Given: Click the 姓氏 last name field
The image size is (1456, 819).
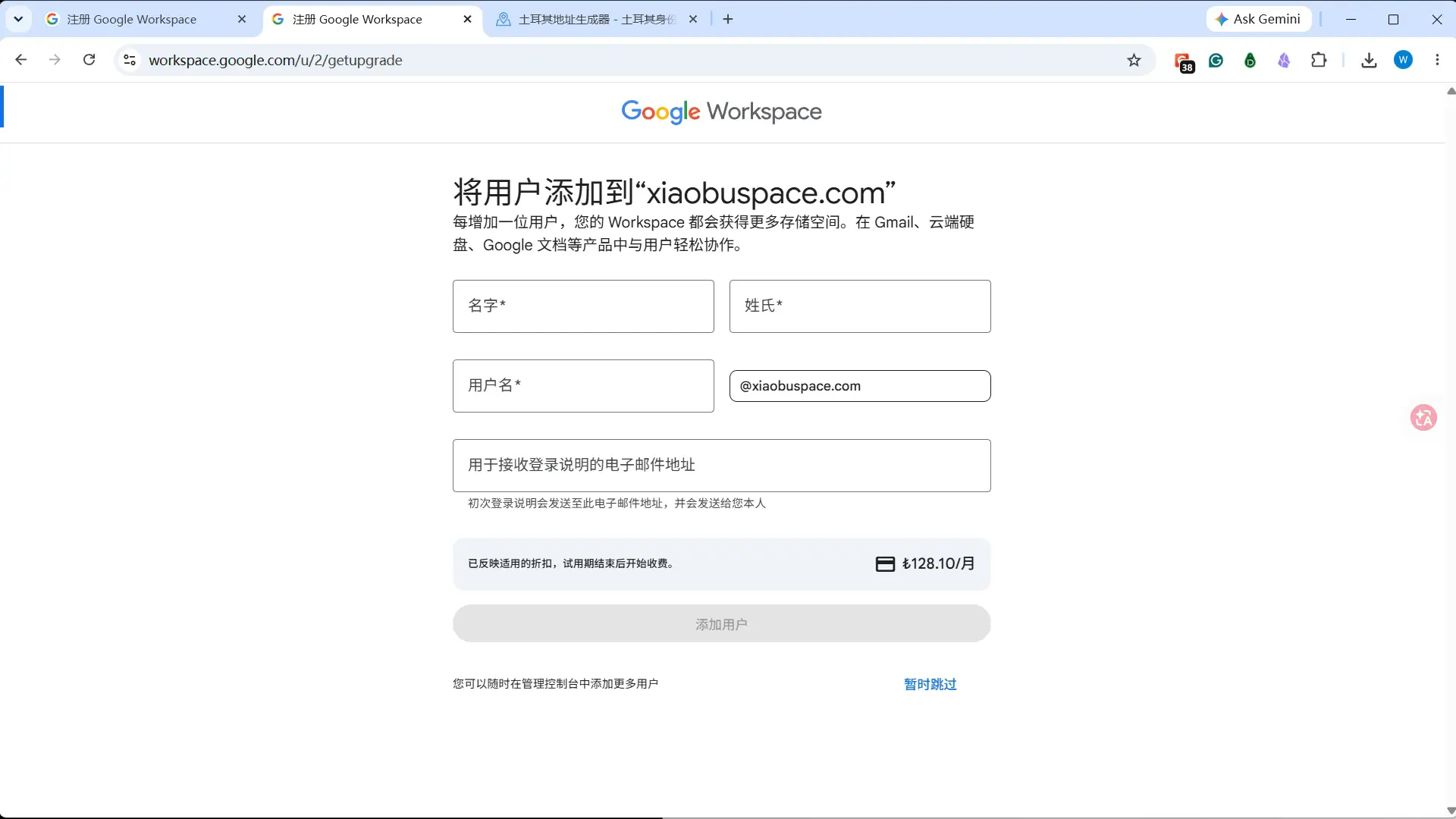Looking at the screenshot, I should point(860,306).
